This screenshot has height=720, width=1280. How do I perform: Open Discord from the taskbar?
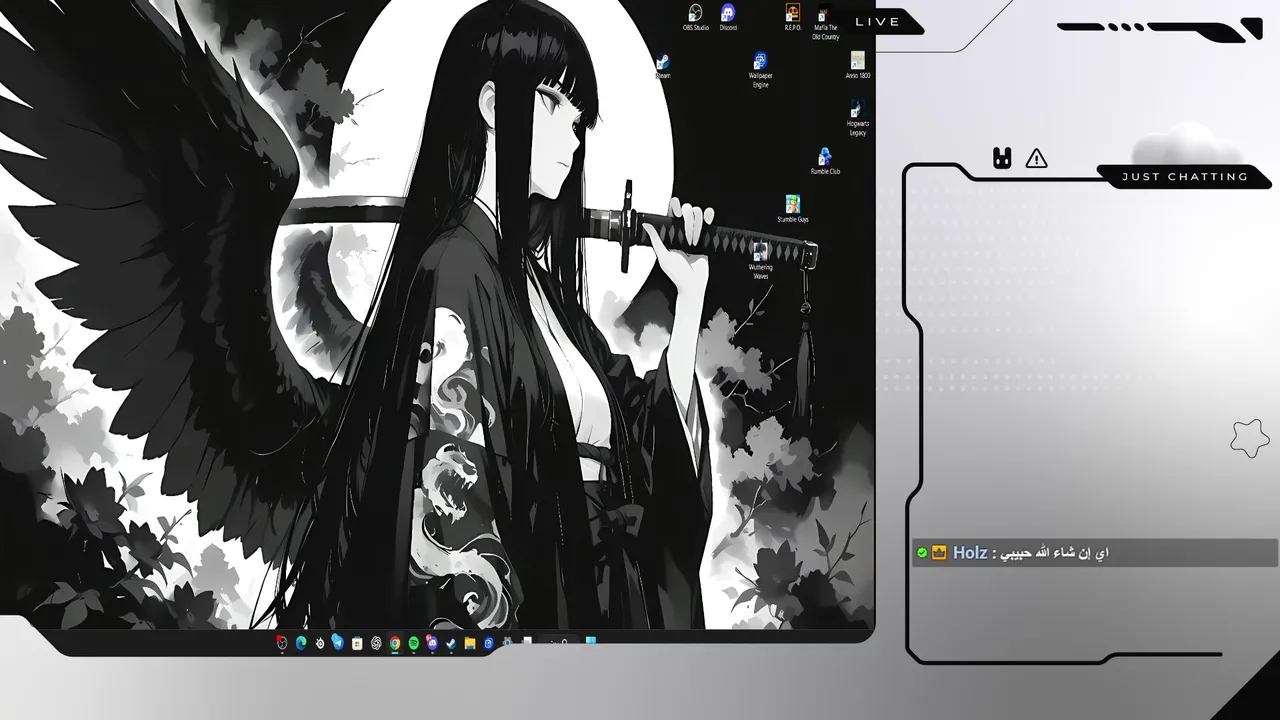[x=432, y=643]
